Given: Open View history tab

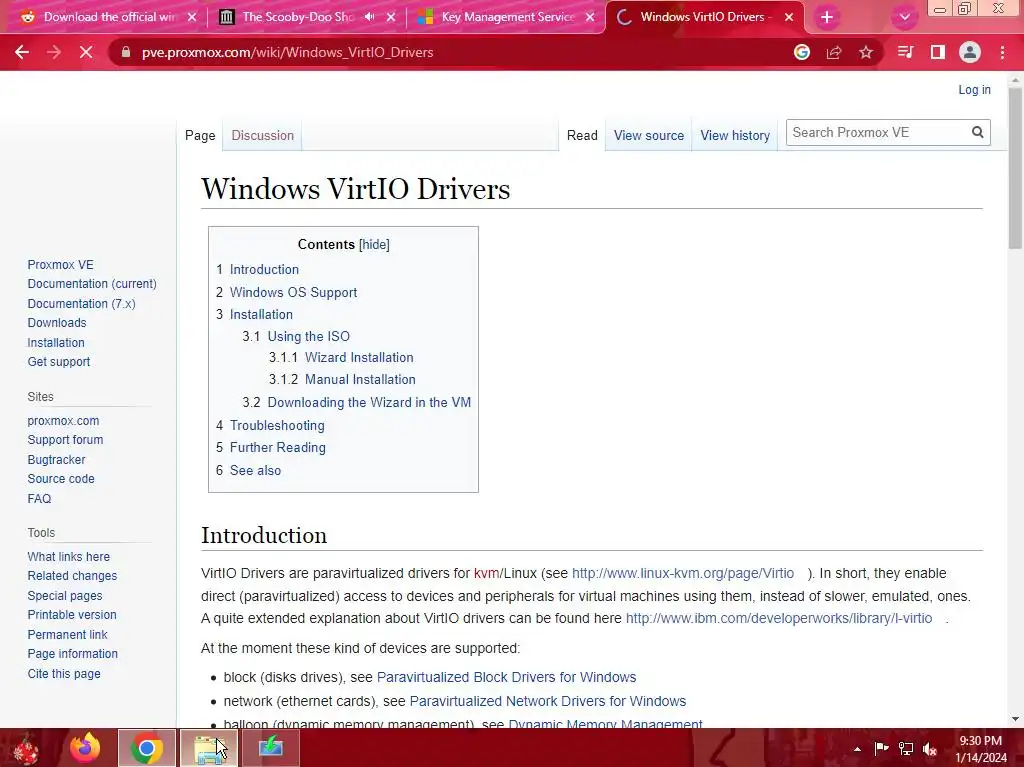Looking at the screenshot, I should pos(735,135).
